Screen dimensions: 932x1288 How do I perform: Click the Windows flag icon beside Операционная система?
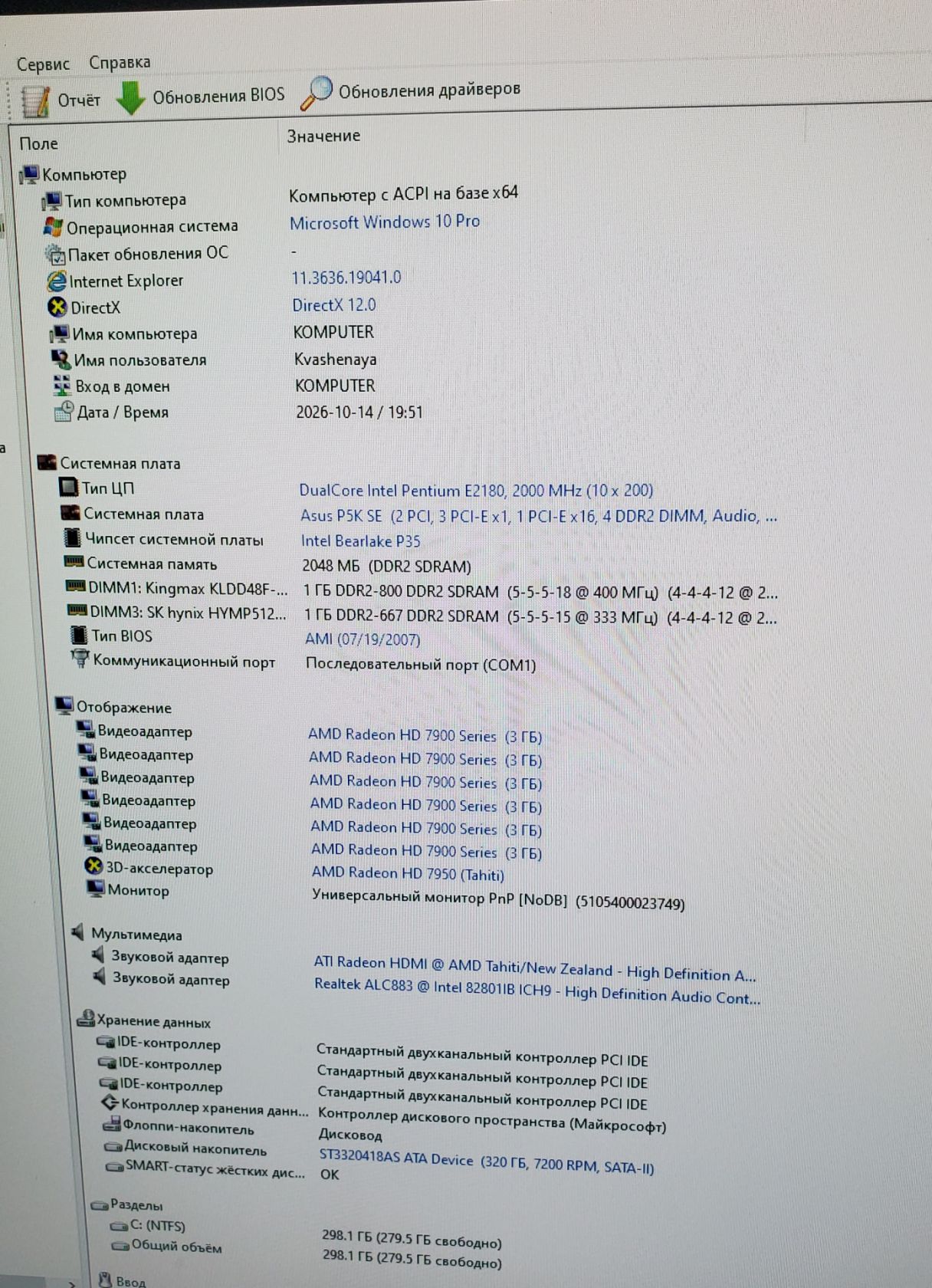(x=54, y=227)
